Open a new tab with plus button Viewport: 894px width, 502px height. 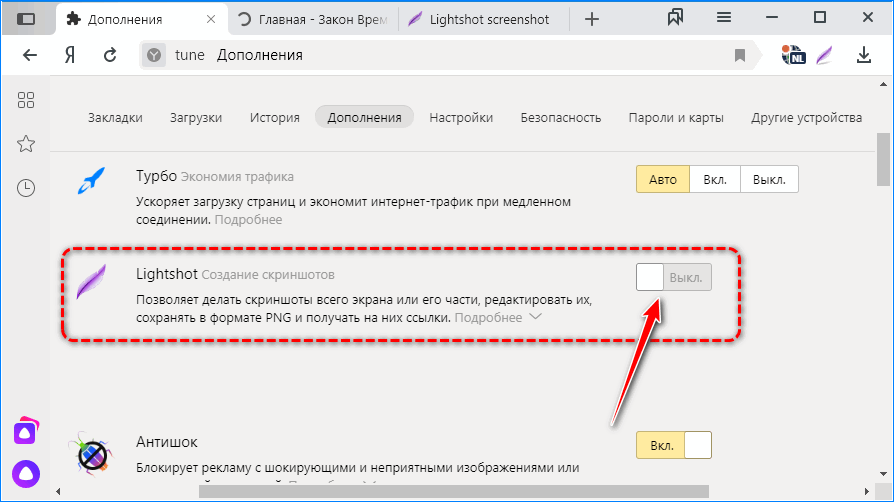(x=592, y=19)
